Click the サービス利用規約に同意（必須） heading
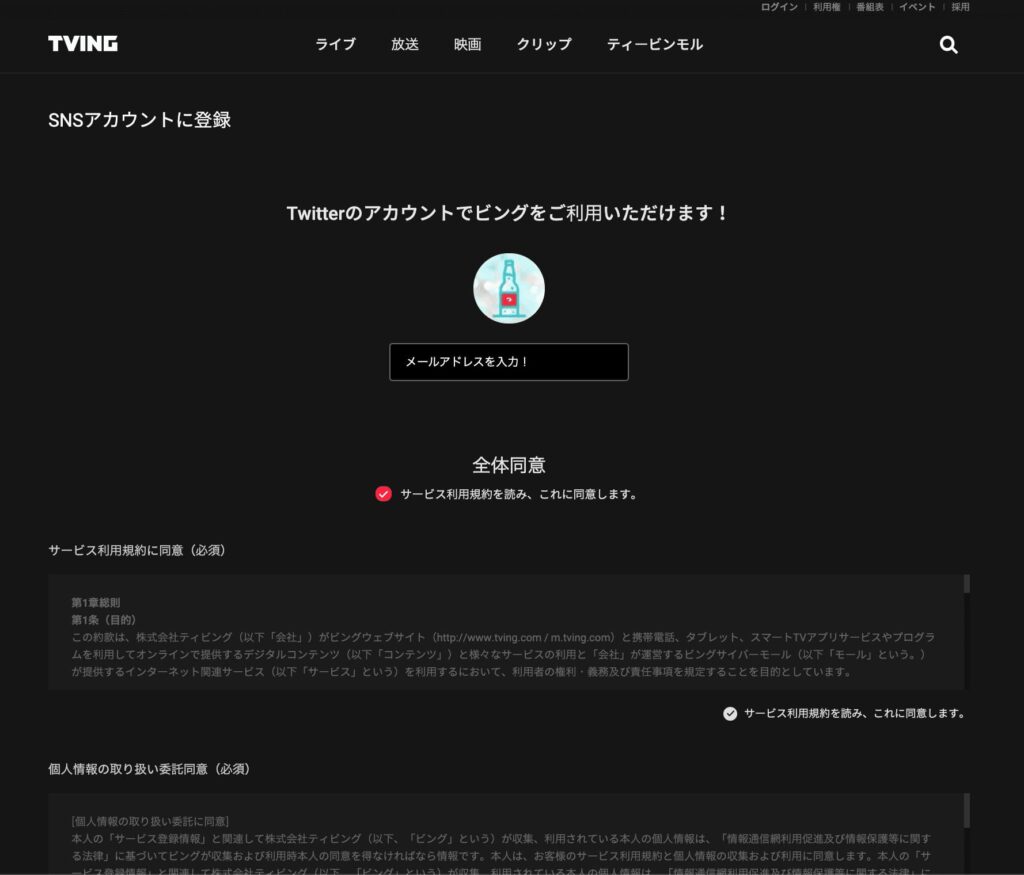1024x875 pixels. pyautogui.click(x=137, y=550)
